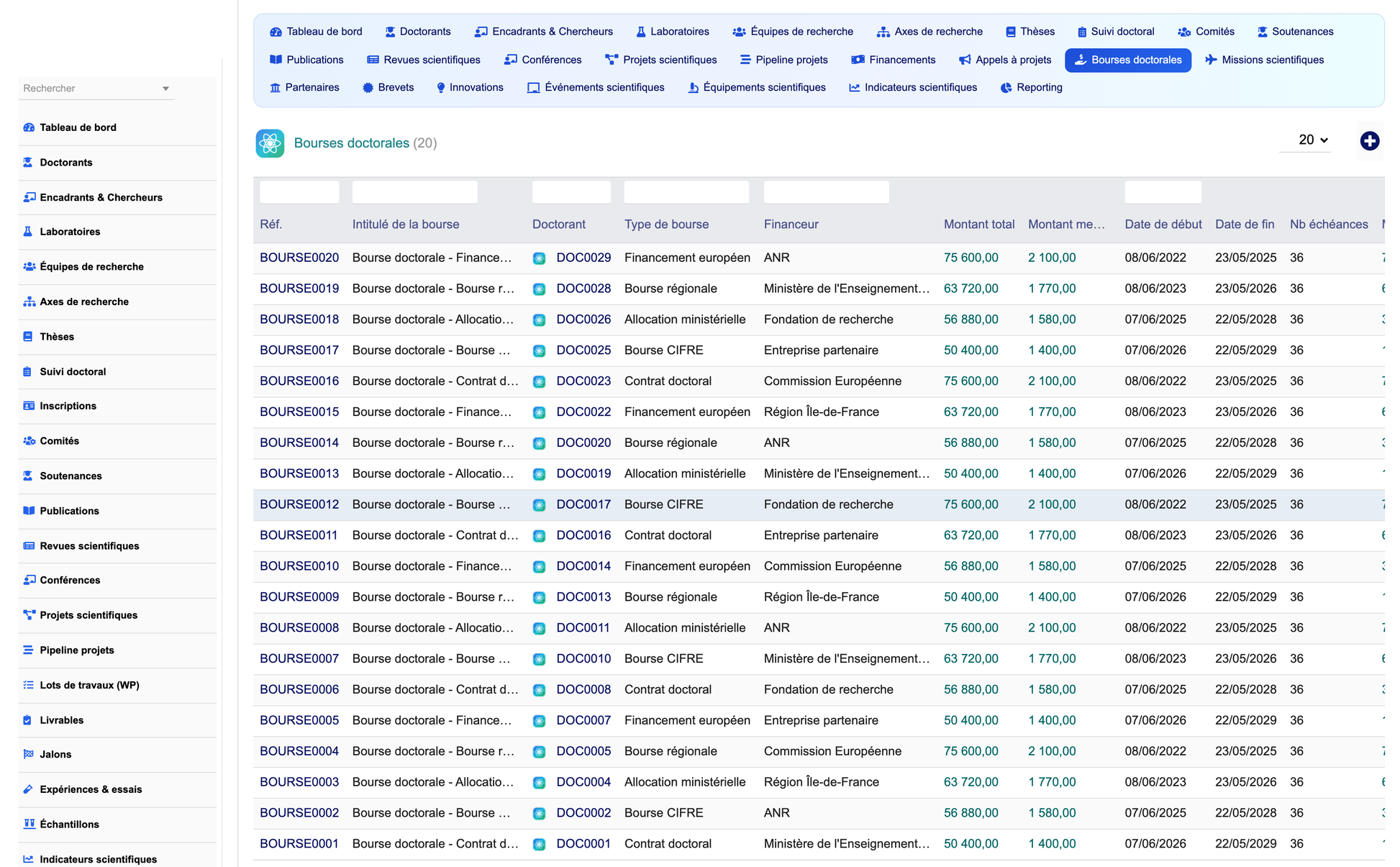Click the Fondation de recherche cell of BOURSE0018
The image size is (1400, 867).
[829, 319]
